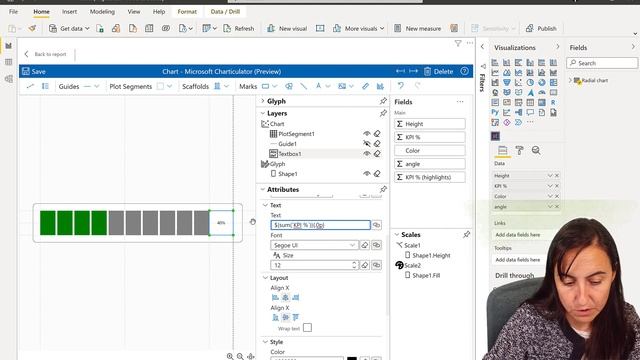Screen dimensions: 640x360
Task: Collapse the Layers panel
Action: [x=263, y=113]
